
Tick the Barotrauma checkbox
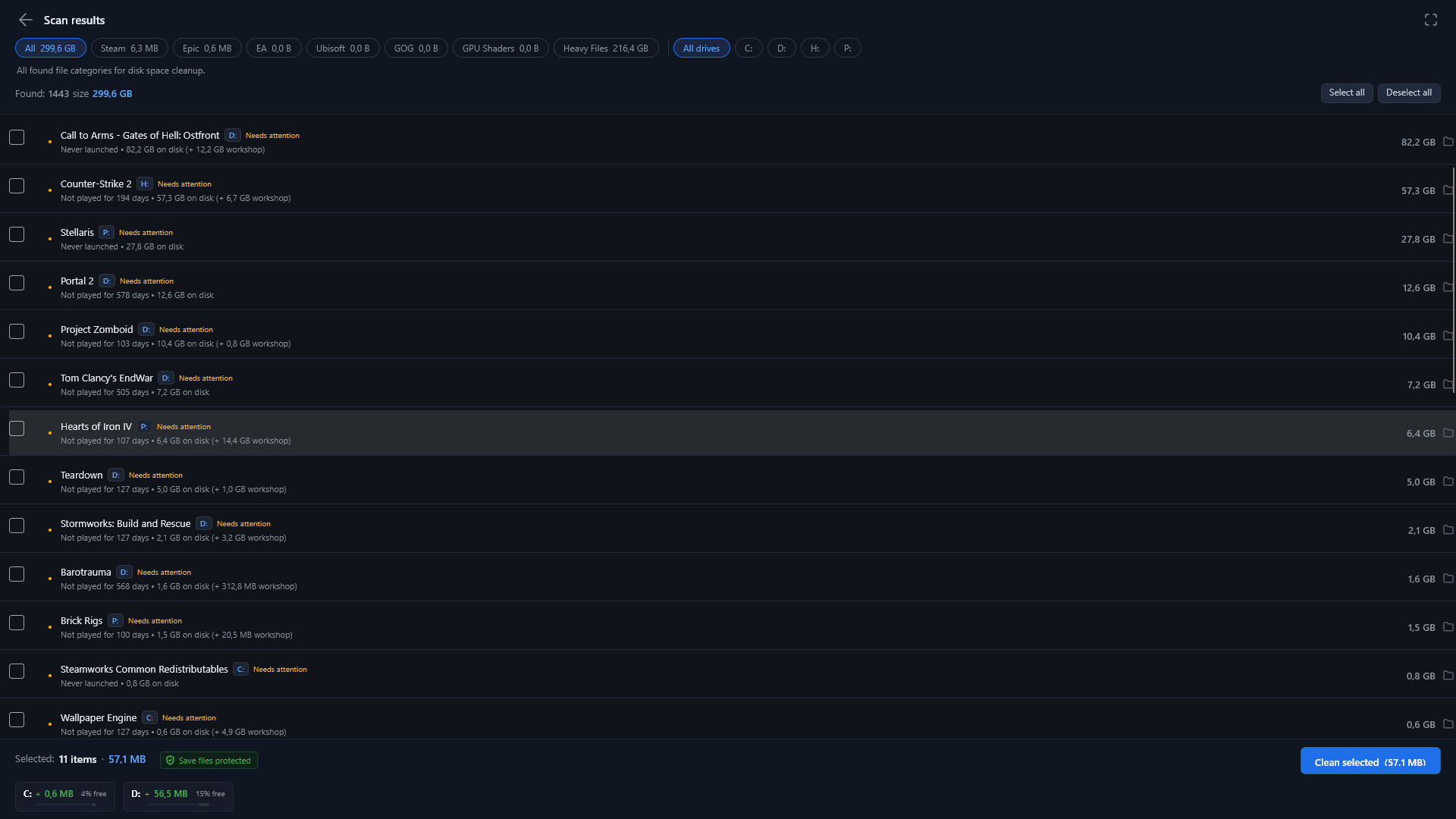[17, 574]
